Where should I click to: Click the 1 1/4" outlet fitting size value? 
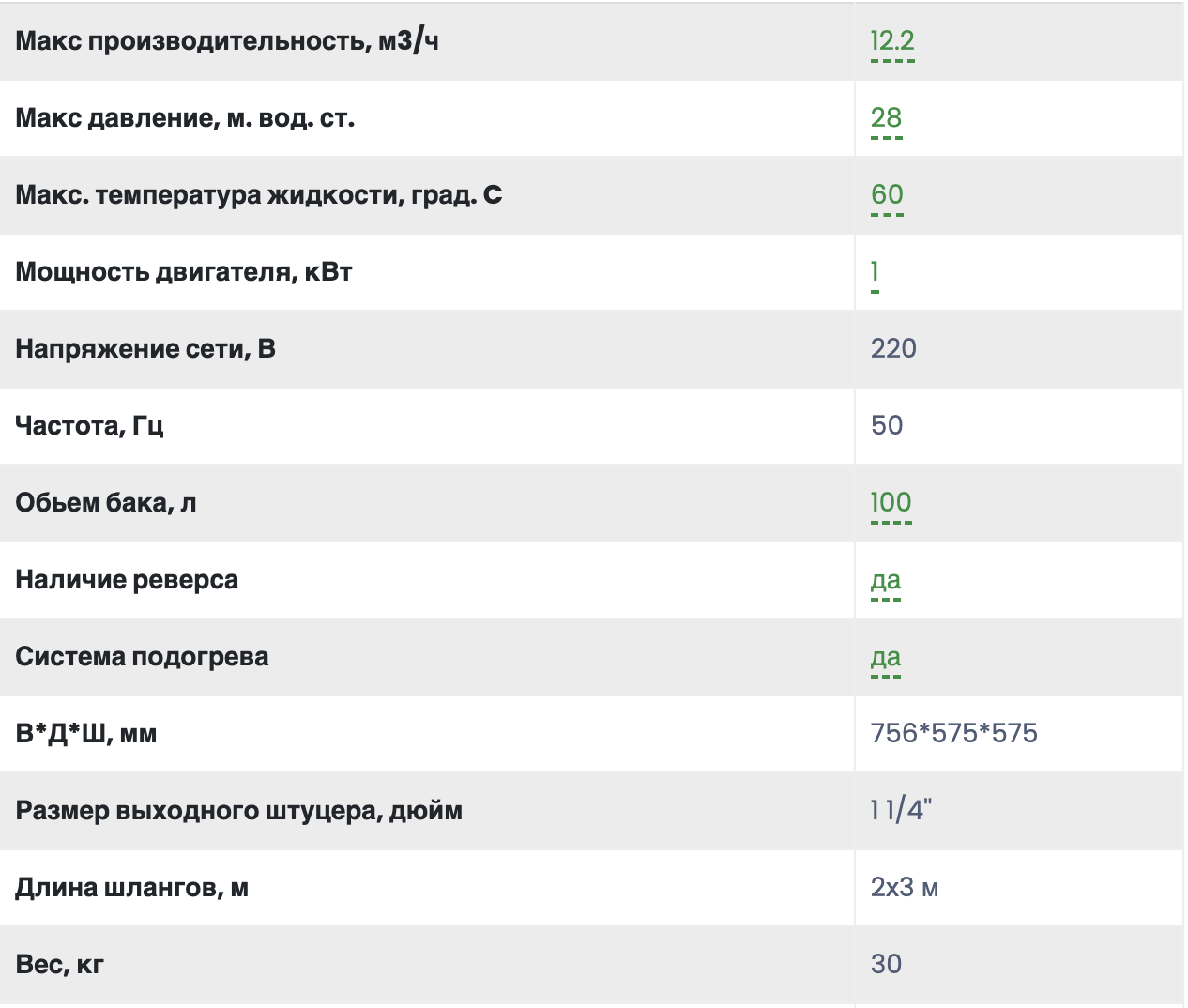pos(901,811)
